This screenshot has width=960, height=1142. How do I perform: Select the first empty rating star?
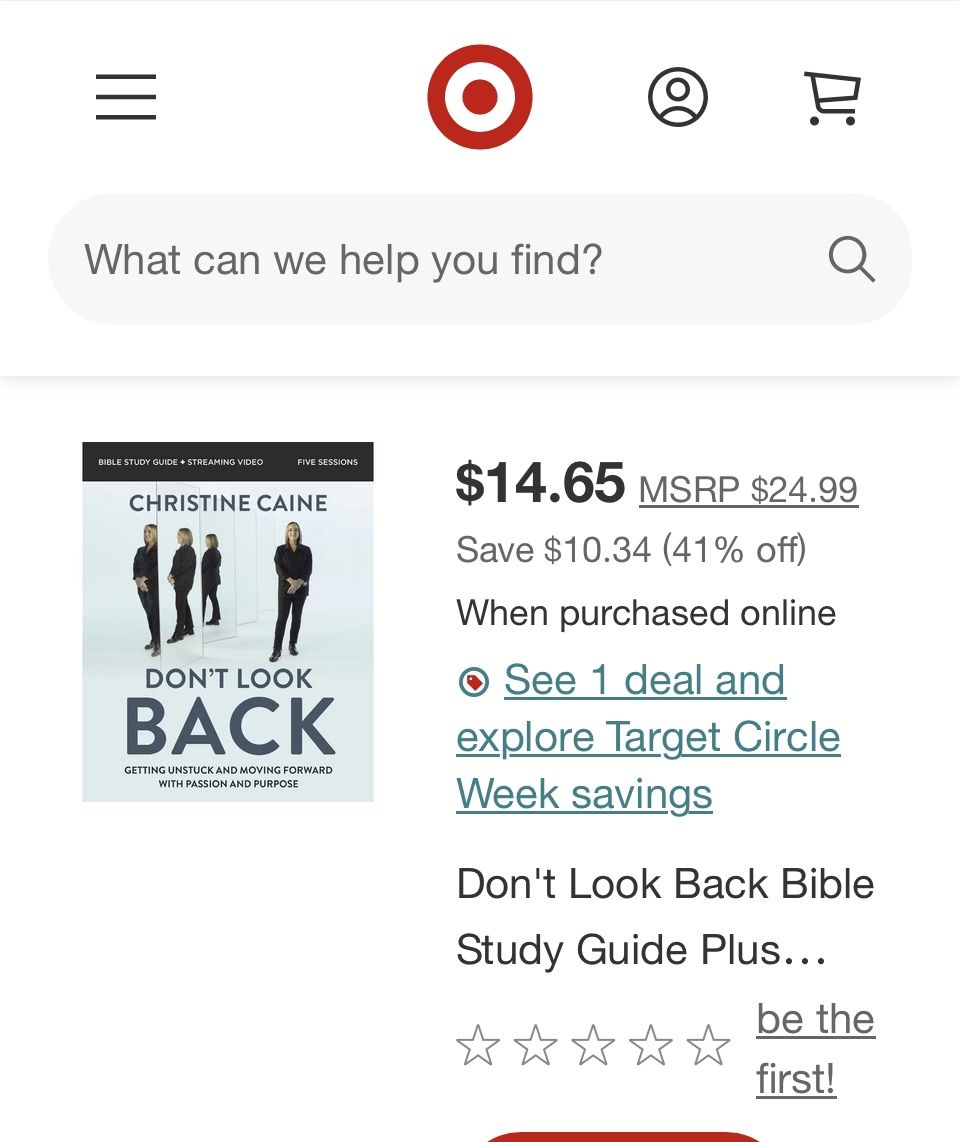(478, 1043)
